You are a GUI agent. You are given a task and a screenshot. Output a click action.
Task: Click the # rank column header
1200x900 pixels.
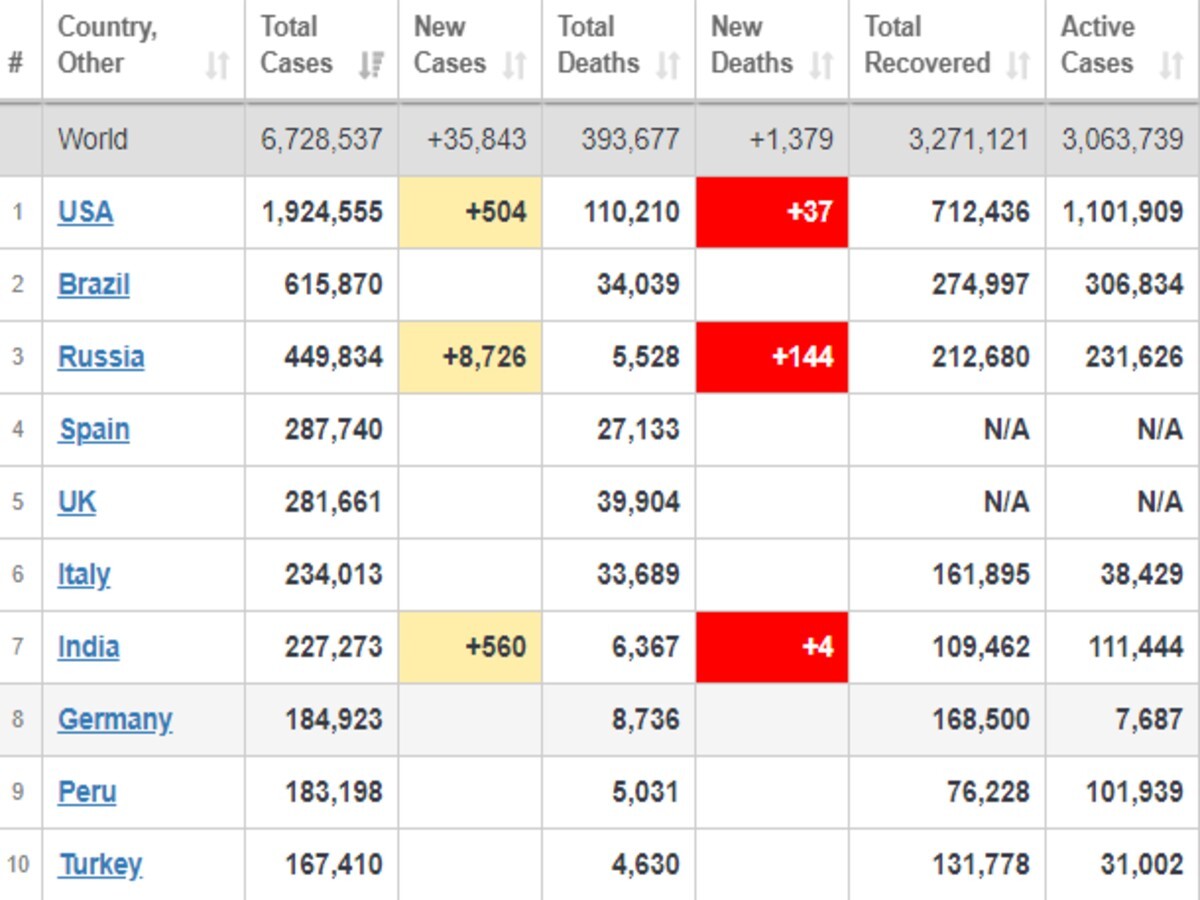15,64
